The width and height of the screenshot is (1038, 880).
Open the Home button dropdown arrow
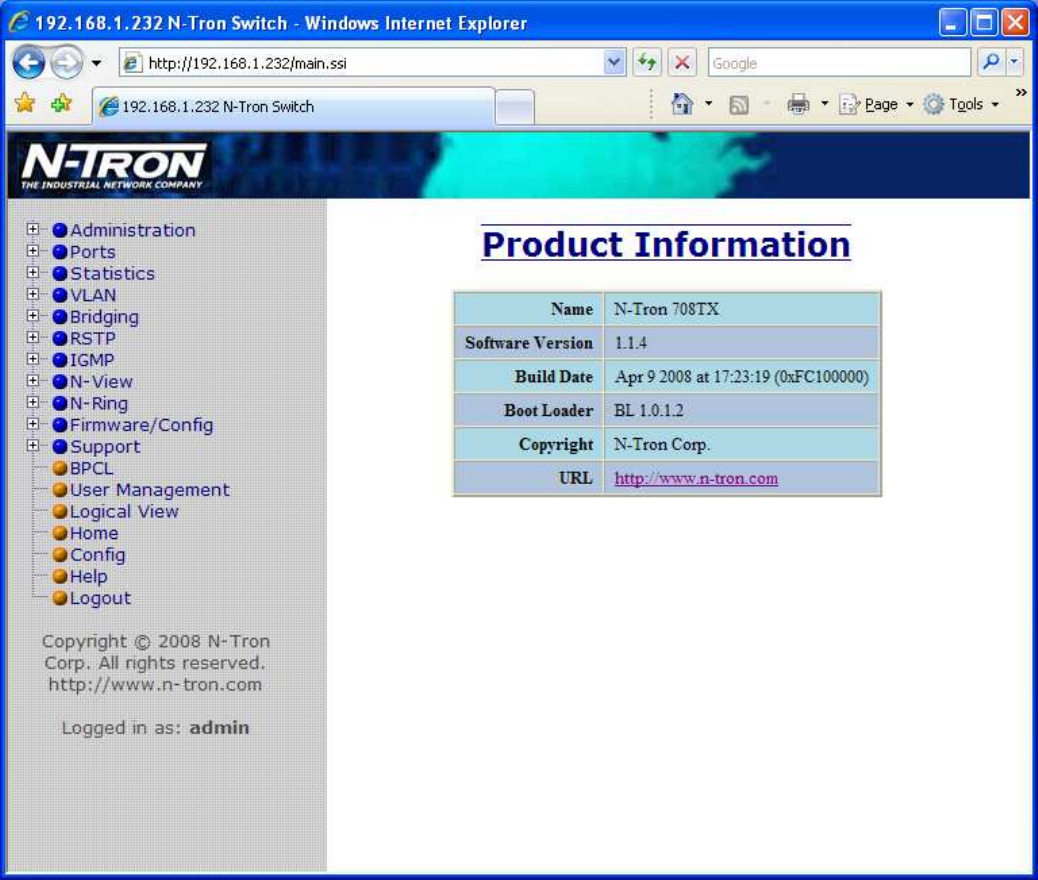click(708, 104)
